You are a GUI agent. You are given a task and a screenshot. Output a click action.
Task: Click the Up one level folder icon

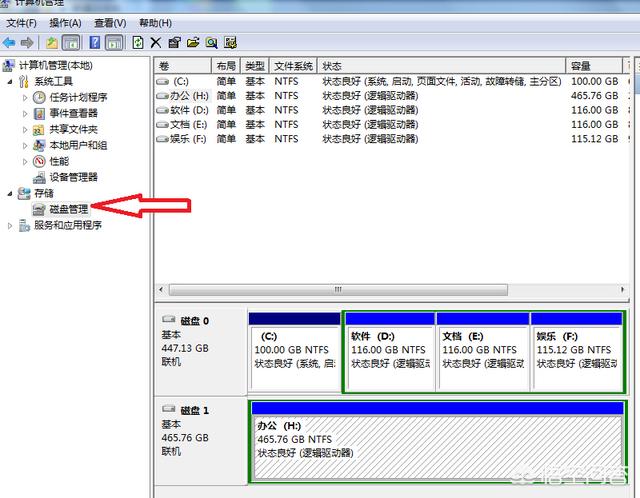(51, 42)
